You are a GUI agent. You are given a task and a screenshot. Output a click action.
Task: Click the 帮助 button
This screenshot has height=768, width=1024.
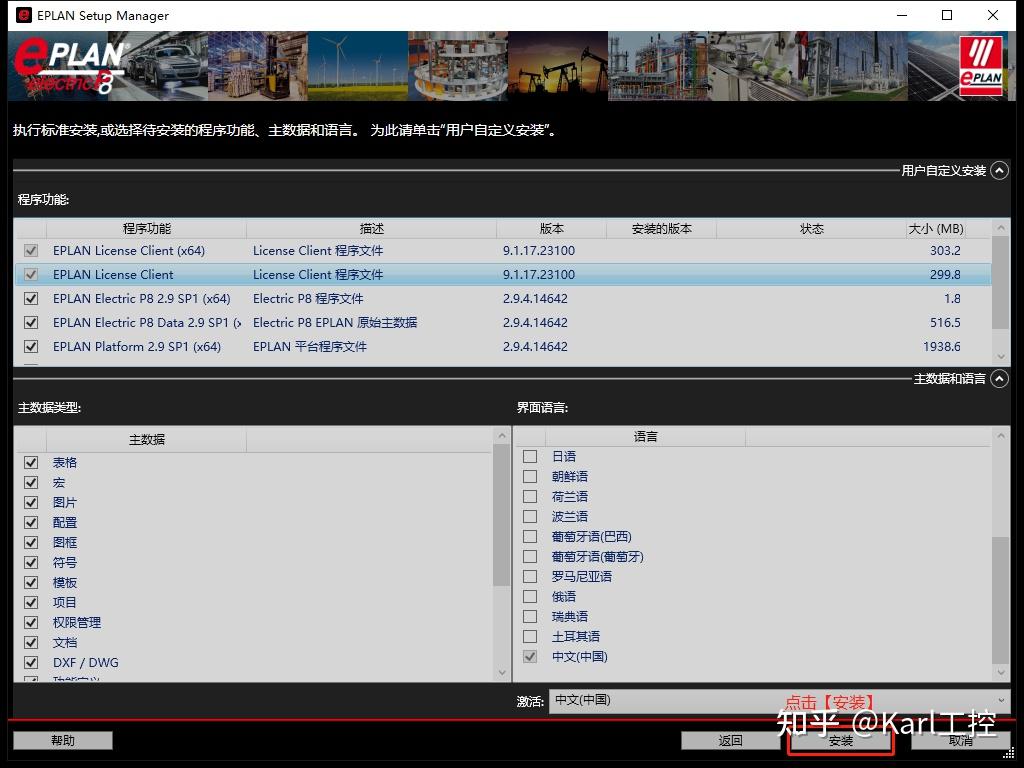click(63, 741)
